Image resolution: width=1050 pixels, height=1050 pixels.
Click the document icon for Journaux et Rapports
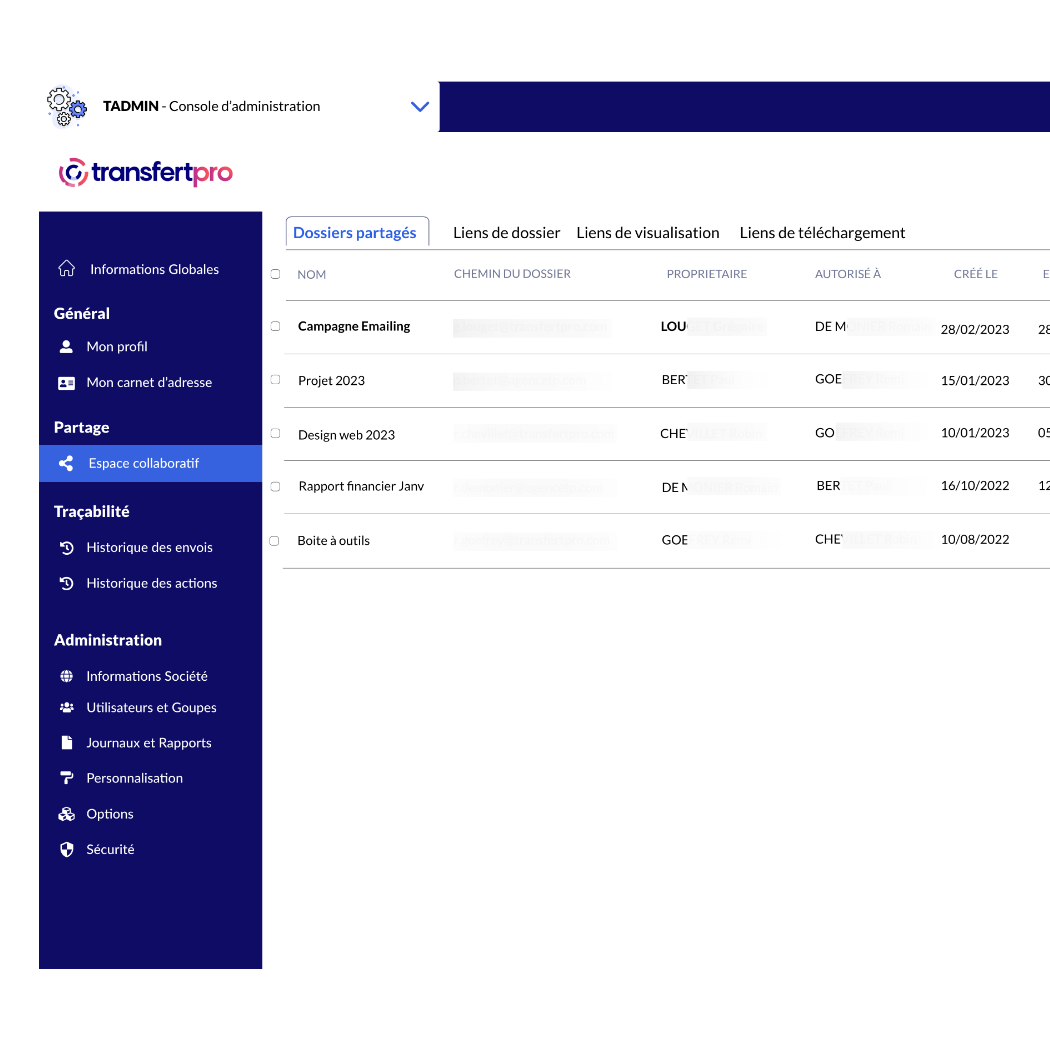66,742
